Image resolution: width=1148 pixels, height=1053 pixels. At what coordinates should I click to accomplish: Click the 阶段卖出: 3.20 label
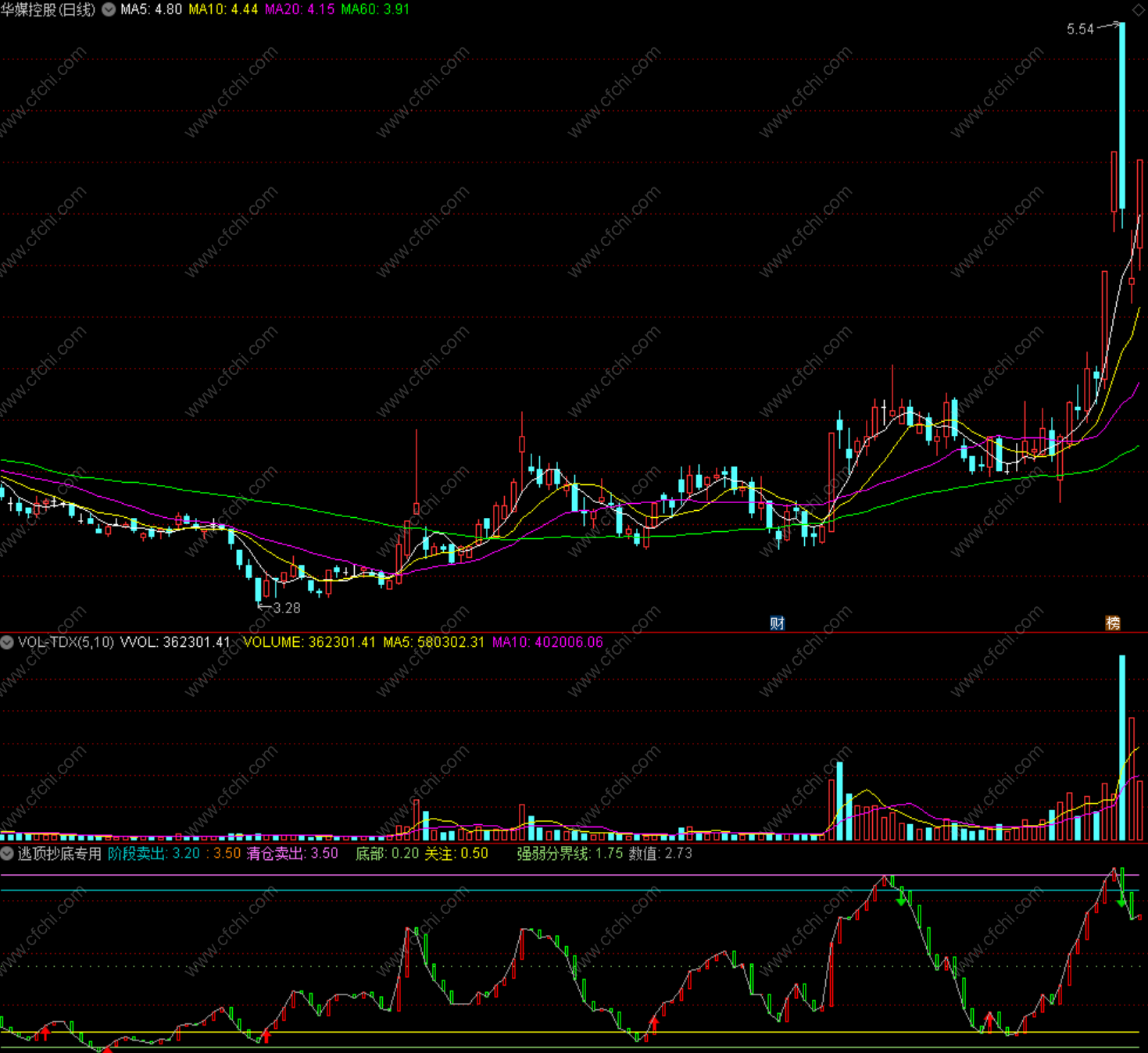(x=154, y=854)
